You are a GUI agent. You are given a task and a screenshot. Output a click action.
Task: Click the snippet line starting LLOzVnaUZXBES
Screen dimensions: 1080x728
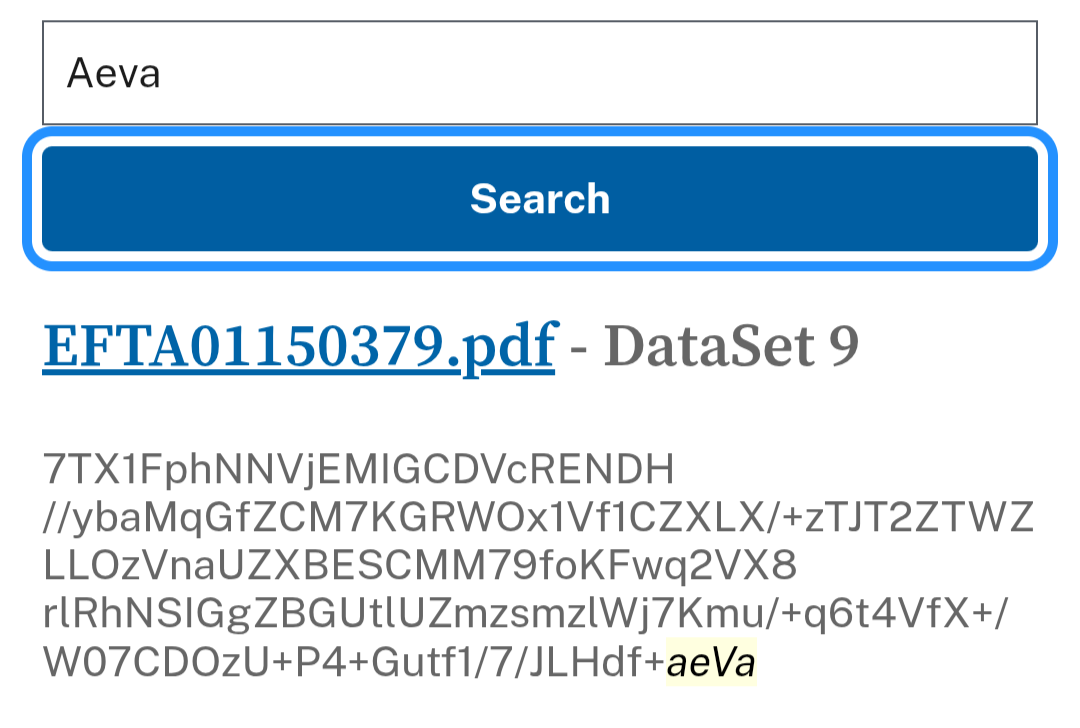[420, 566]
